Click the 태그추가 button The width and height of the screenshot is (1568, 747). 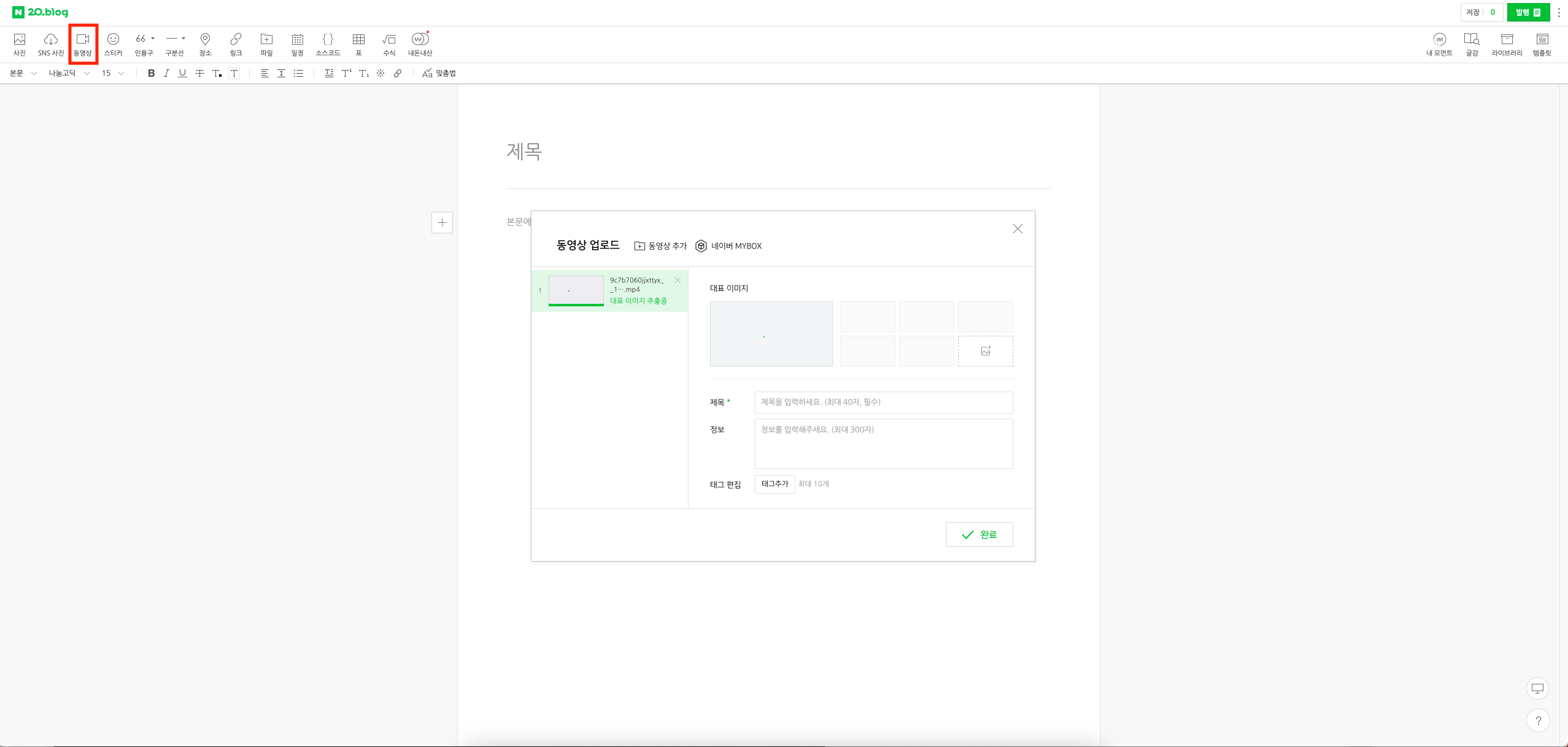tap(774, 484)
